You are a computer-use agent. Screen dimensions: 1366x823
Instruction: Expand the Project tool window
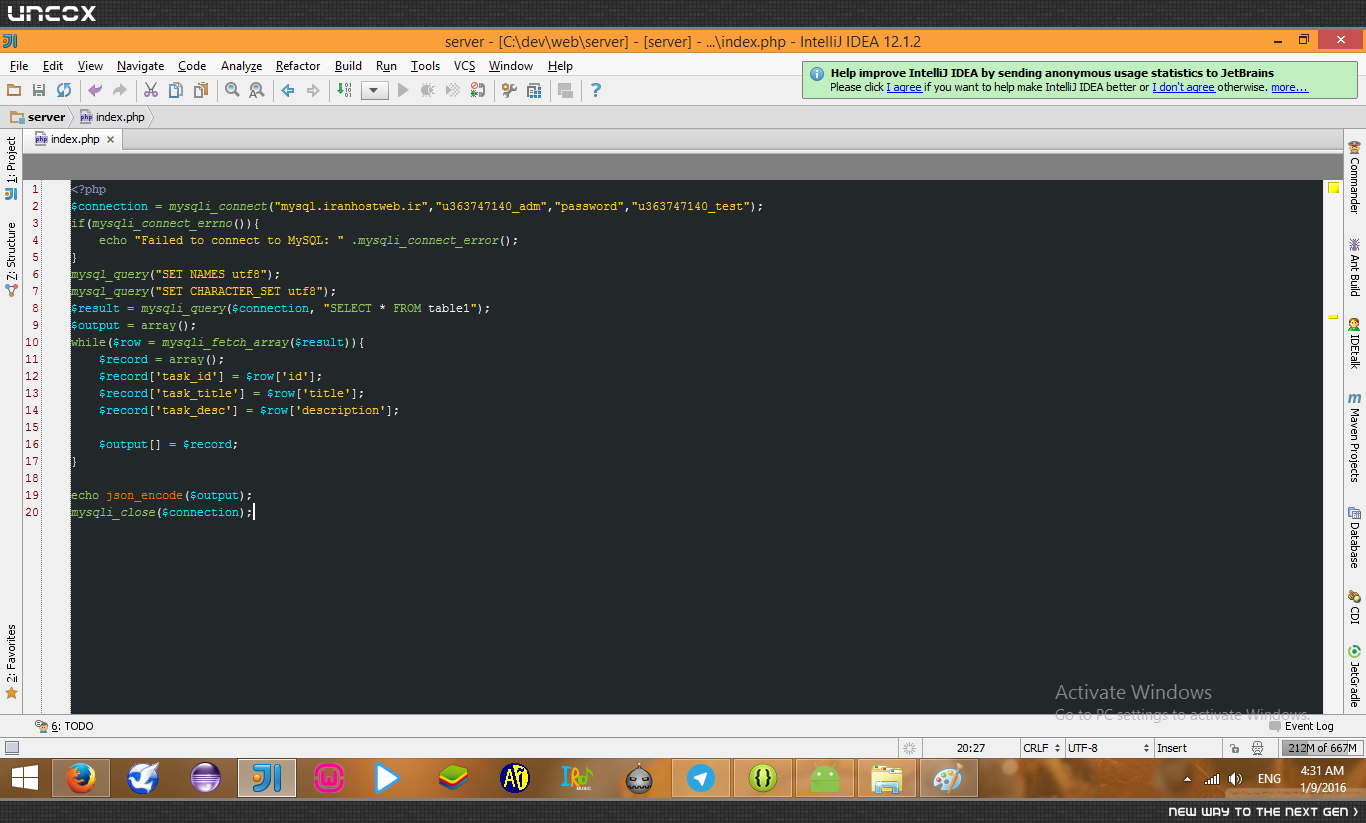point(11,167)
